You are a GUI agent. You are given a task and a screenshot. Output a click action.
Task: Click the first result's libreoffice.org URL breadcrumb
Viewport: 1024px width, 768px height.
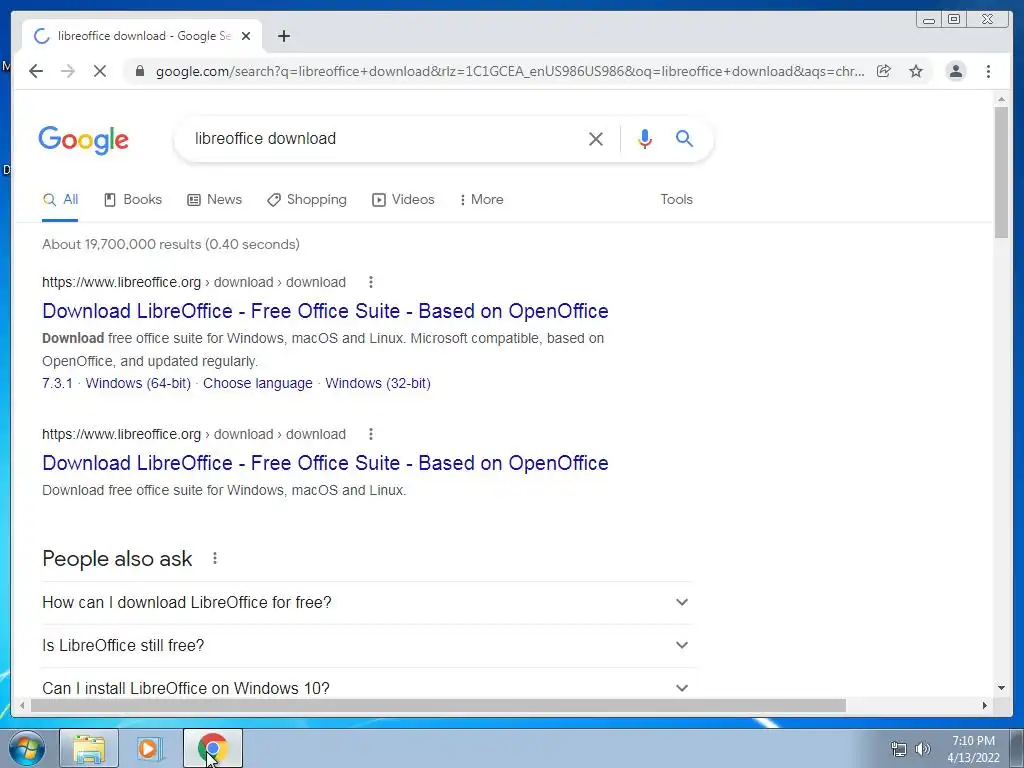click(194, 282)
